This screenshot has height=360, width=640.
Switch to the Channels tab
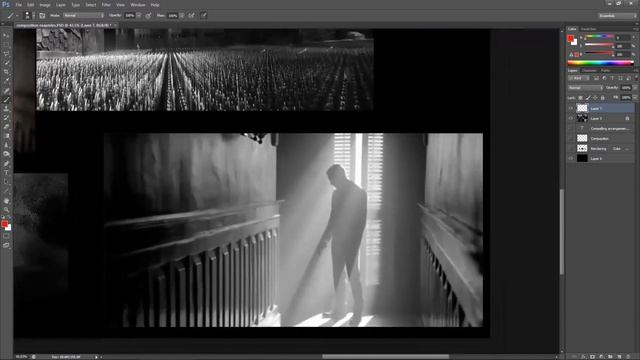click(589, 70)
